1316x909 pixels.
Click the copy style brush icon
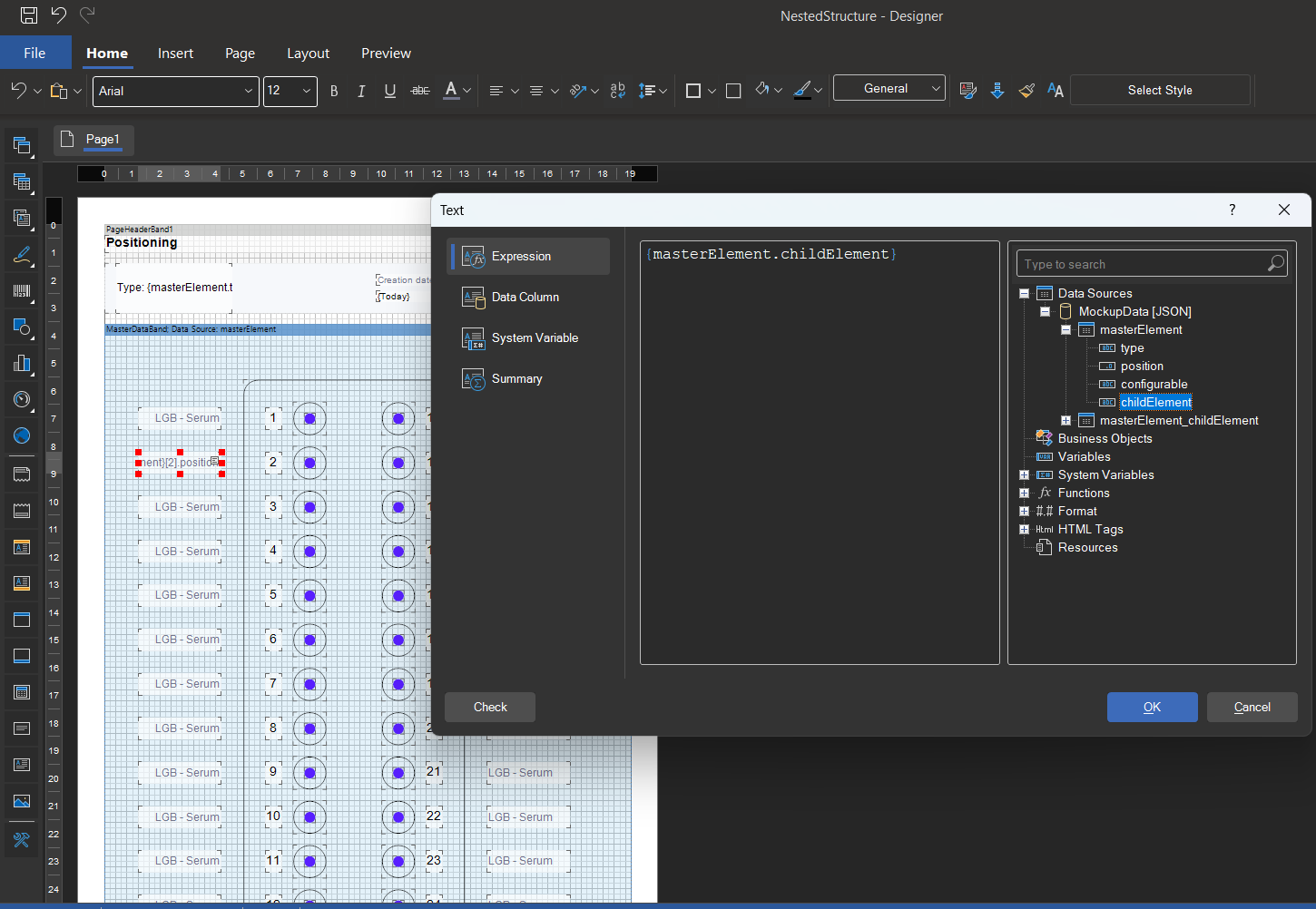(1026, 91)
